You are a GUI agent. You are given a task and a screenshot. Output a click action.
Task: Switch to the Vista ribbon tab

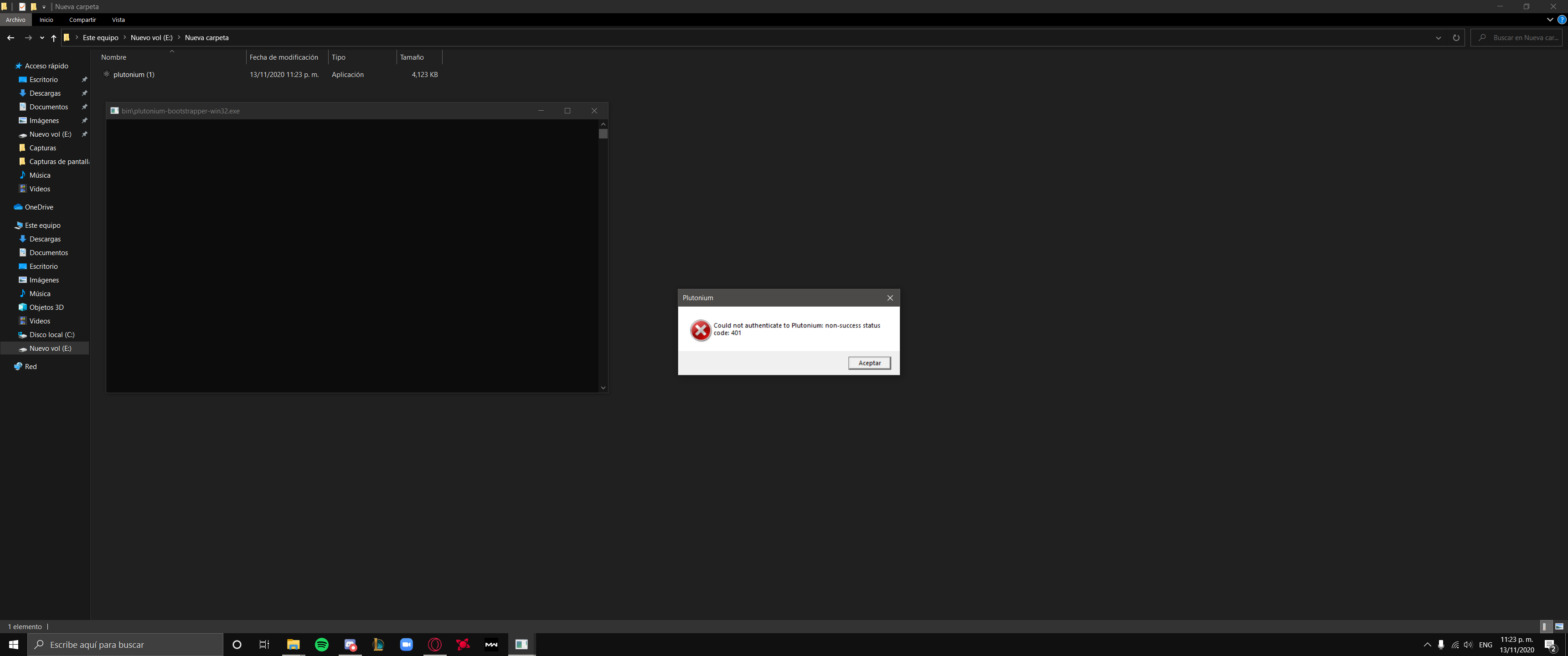pyautogui.click(x=118, y=20)
